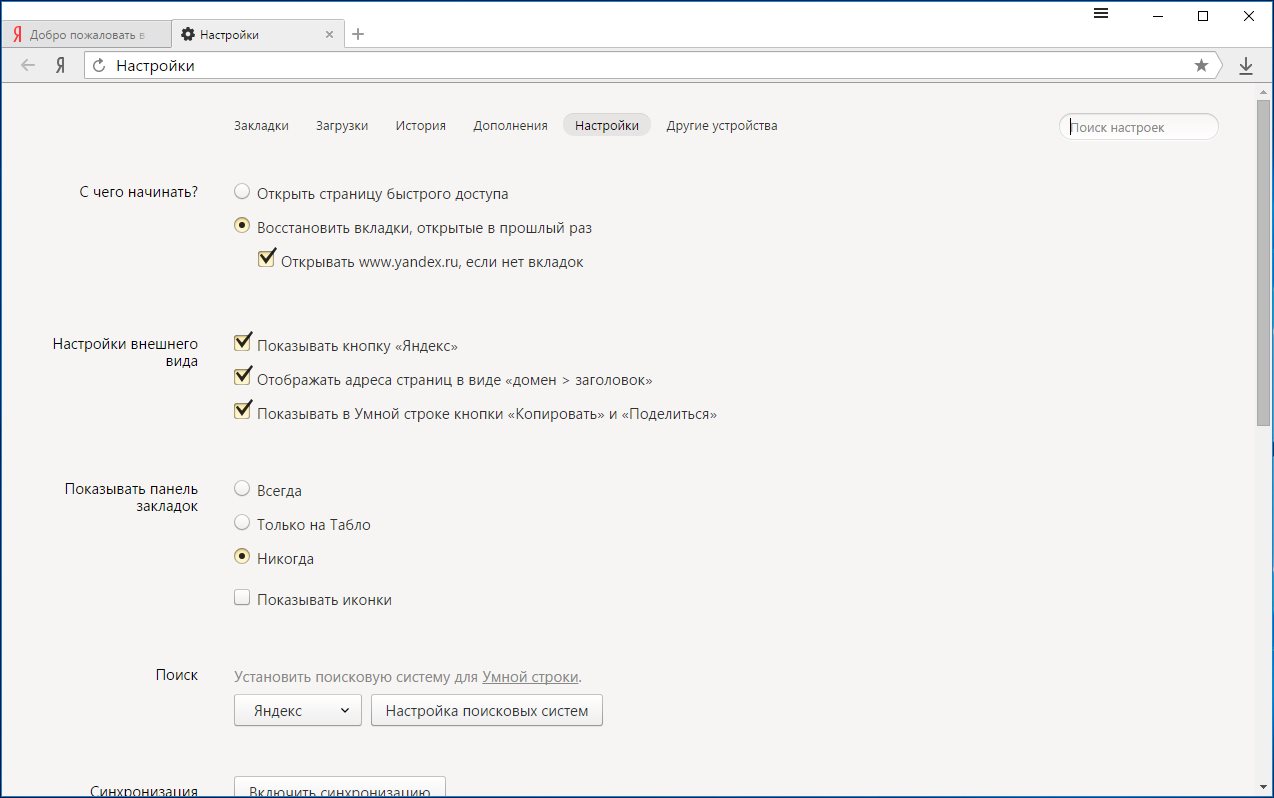Reload the page using the refresh icon
Screen dimensions: 1274x798
pos(99,66)
